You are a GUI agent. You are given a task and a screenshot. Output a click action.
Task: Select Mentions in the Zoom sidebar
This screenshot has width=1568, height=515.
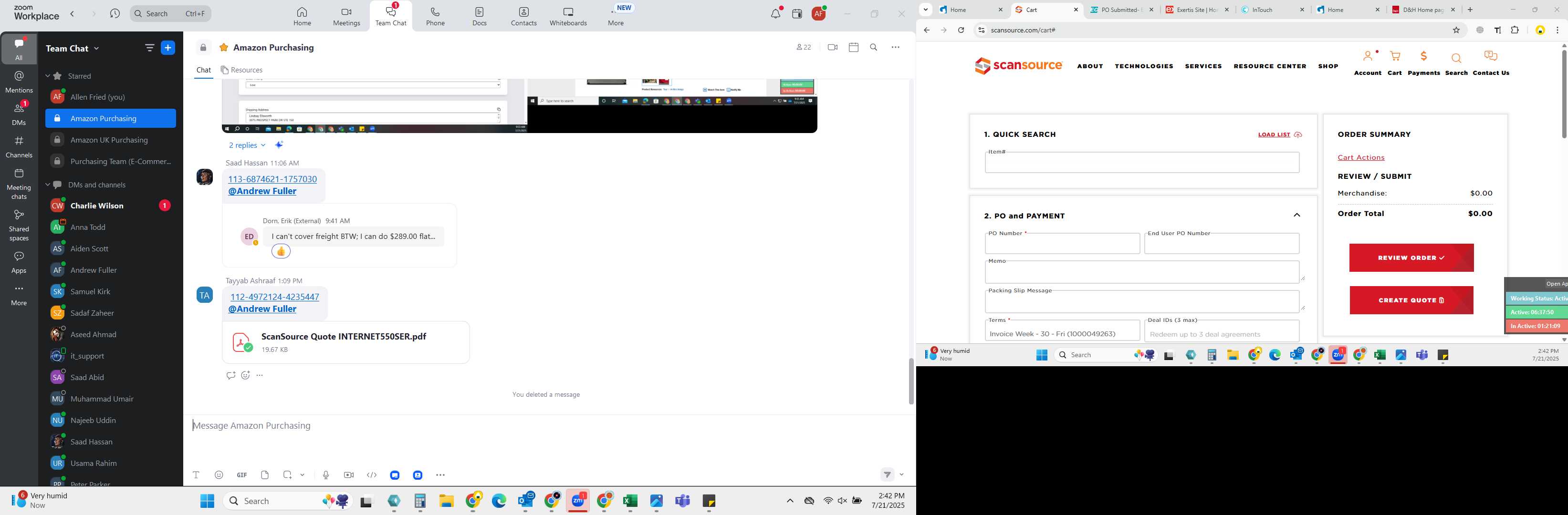click(19, 82)
